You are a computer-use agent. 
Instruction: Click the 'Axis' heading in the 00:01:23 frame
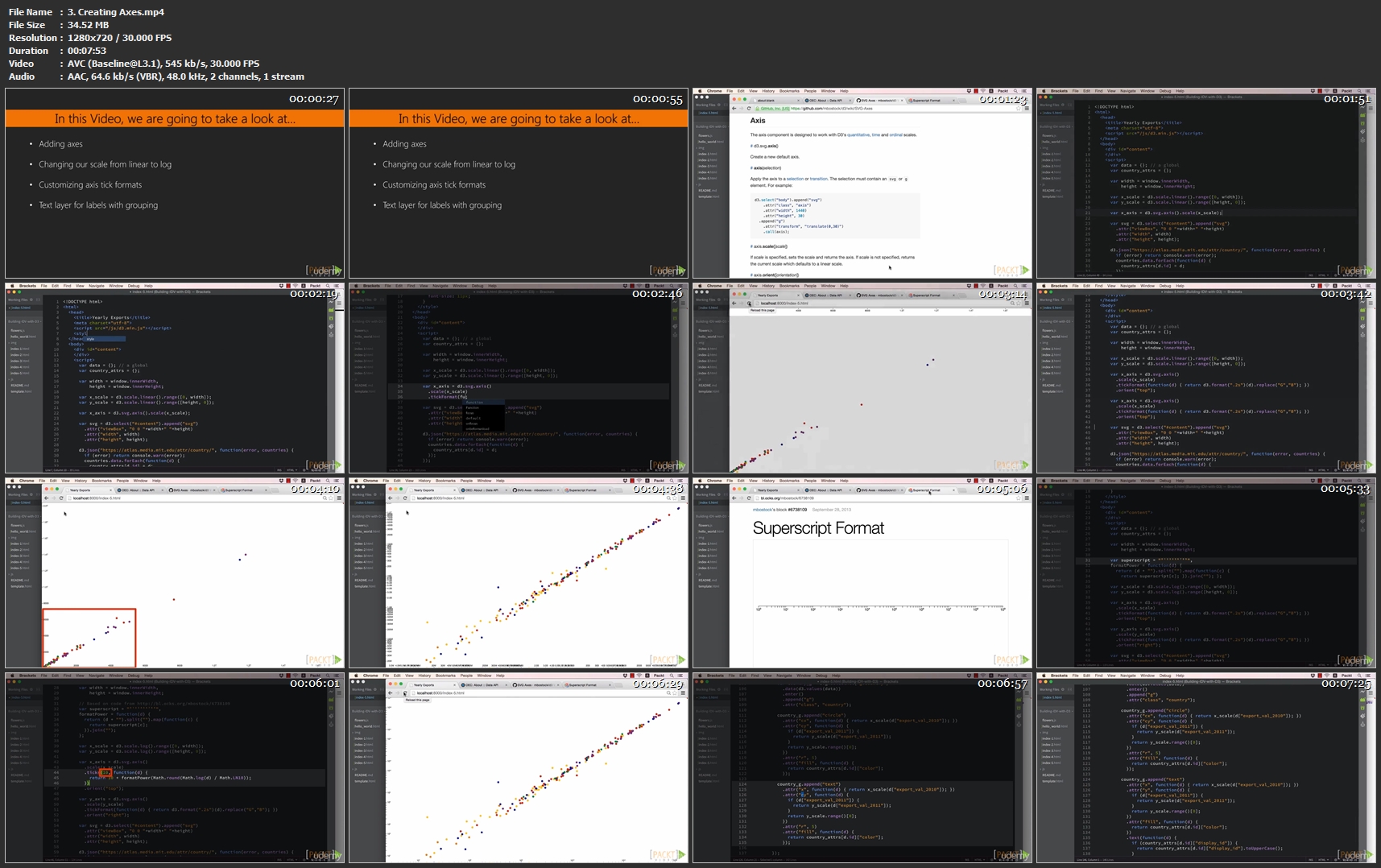click(x=758, y=121)
